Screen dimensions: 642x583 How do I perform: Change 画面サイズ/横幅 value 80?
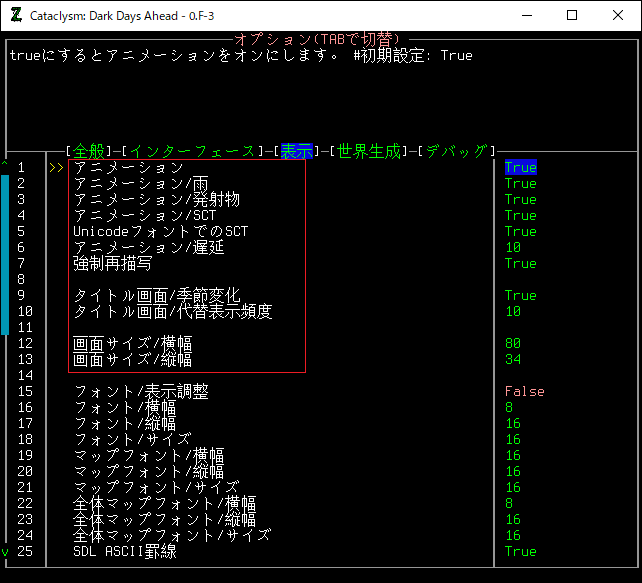tap(512, 344)
